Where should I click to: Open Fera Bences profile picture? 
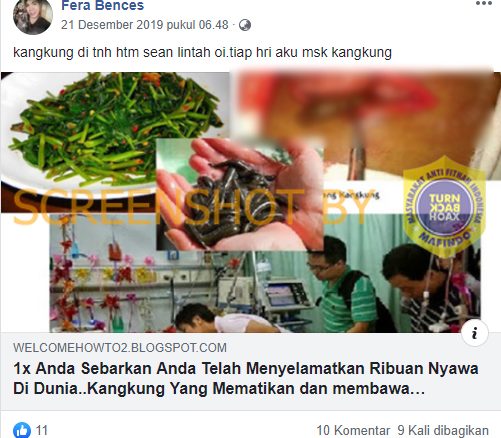coord(33,17)
